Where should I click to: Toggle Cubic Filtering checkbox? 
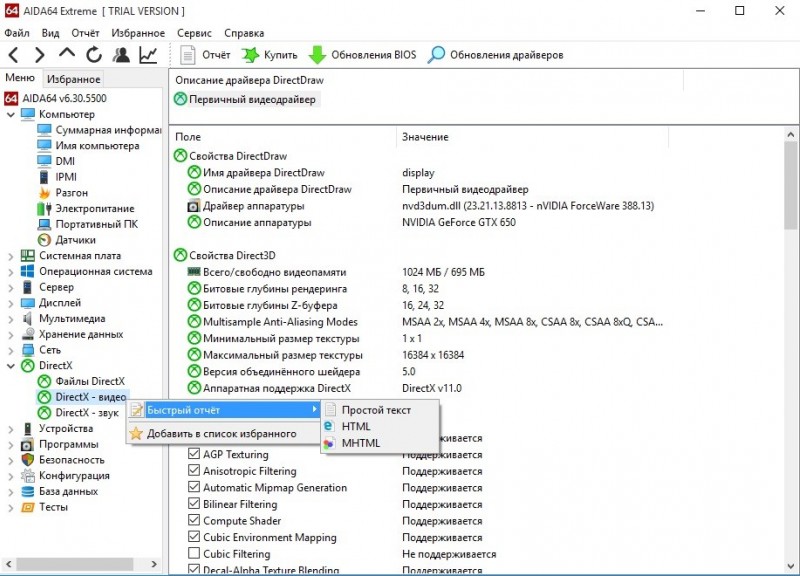[x=194, y=553]
